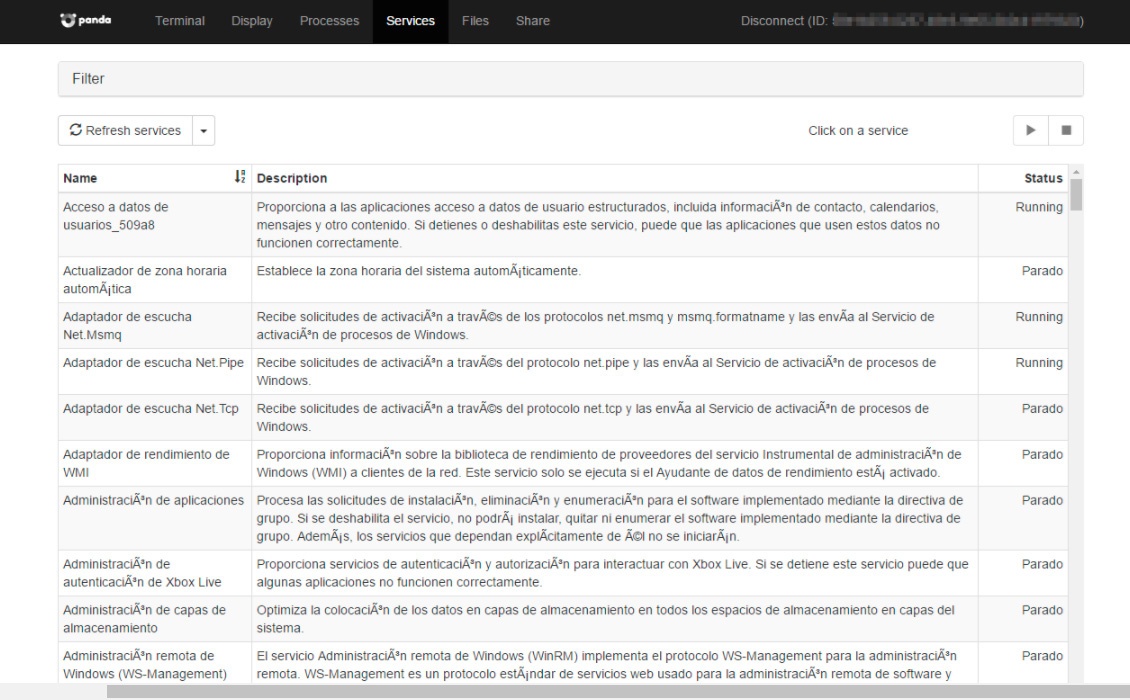Open the Share tab

coord(533,21)
